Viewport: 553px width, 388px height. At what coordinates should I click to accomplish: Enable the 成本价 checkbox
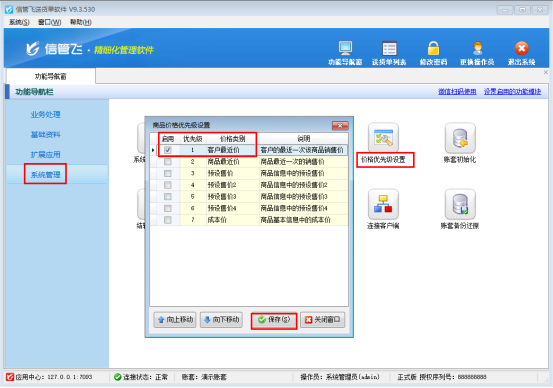(x=168, y=220)
